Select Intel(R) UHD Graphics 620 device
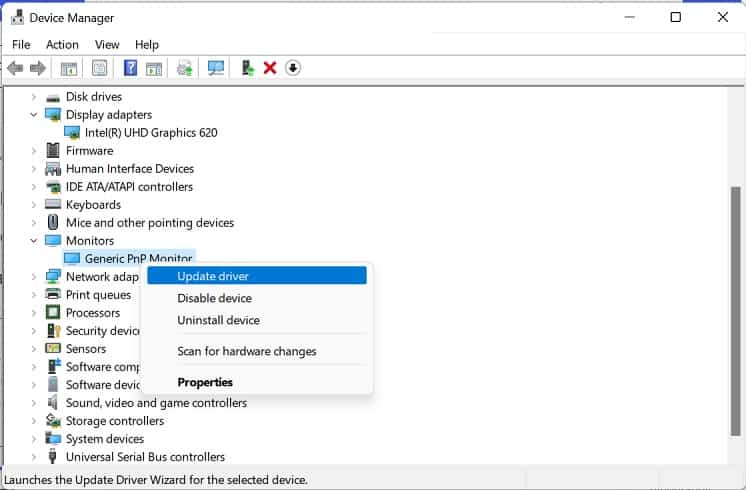The image size is (746, 490). (x=151, y=133)
